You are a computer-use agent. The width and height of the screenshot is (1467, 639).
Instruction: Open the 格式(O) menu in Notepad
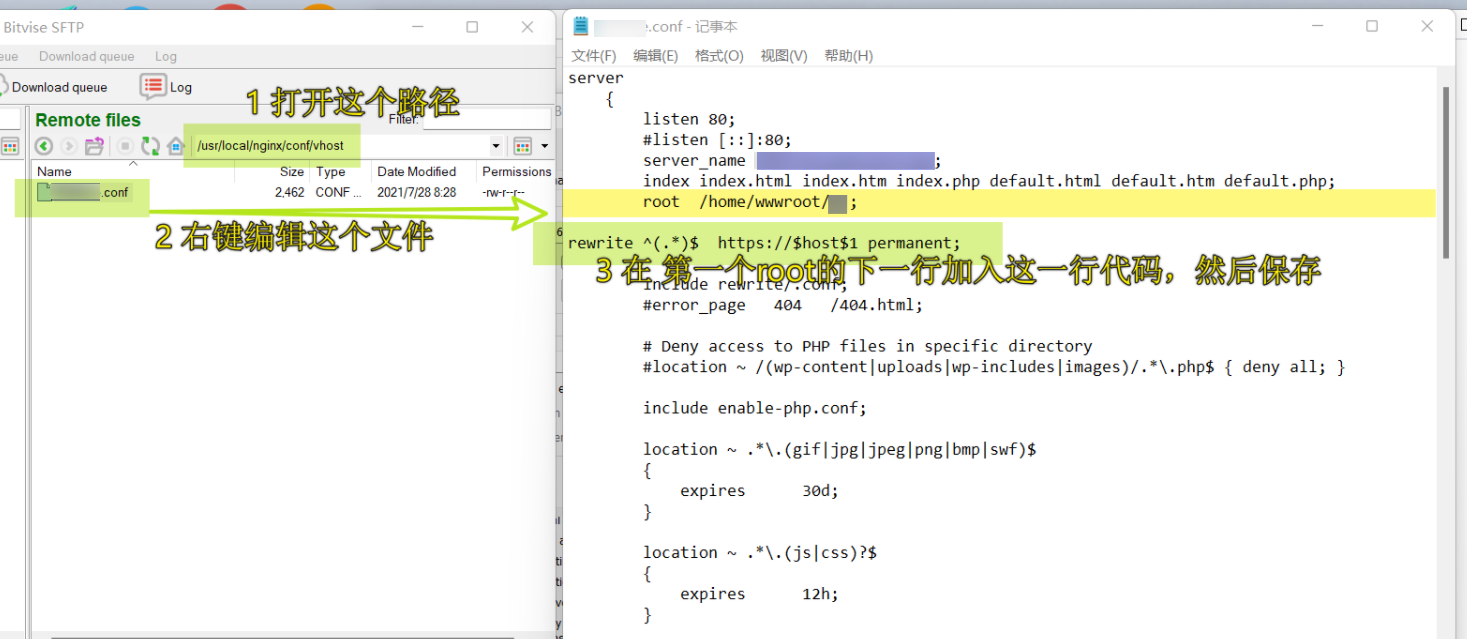click(719, 56)
